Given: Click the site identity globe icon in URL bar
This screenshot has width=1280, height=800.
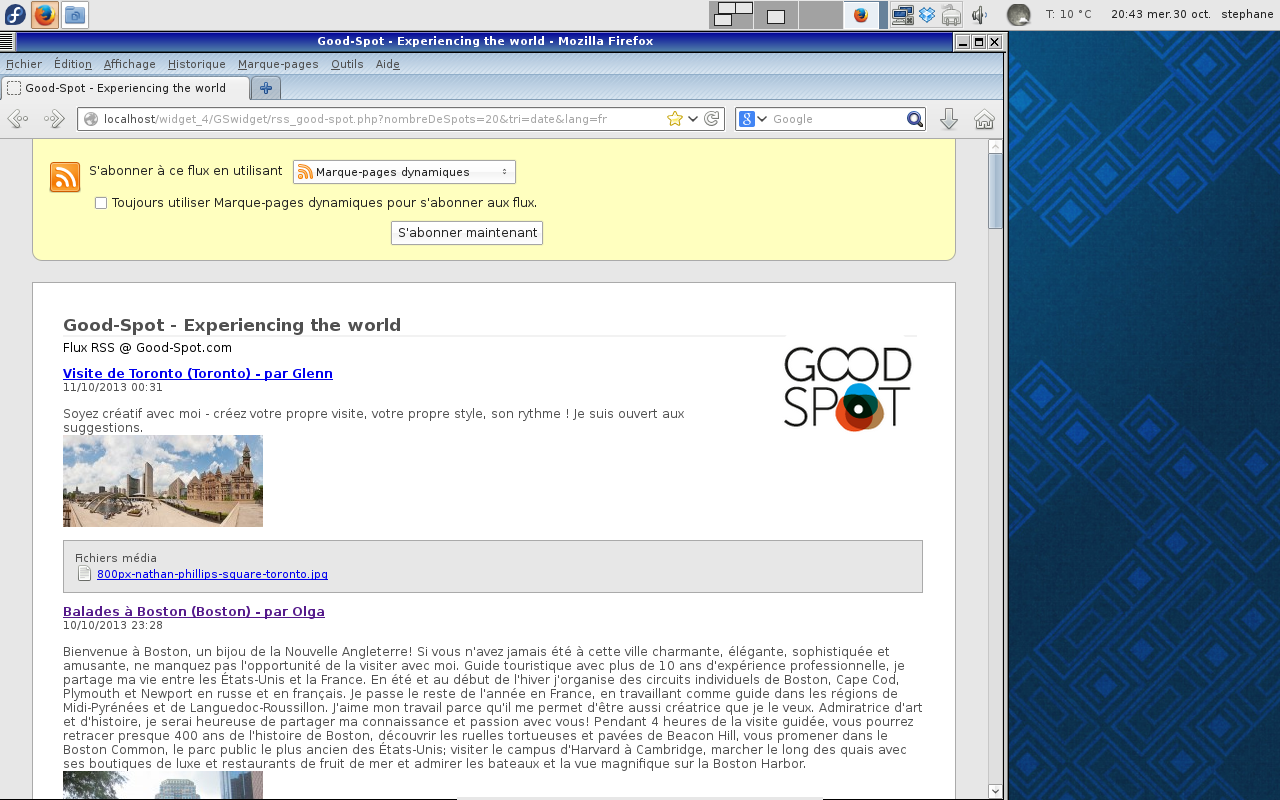Looking at the screenshot, I should tap(91, 119).
